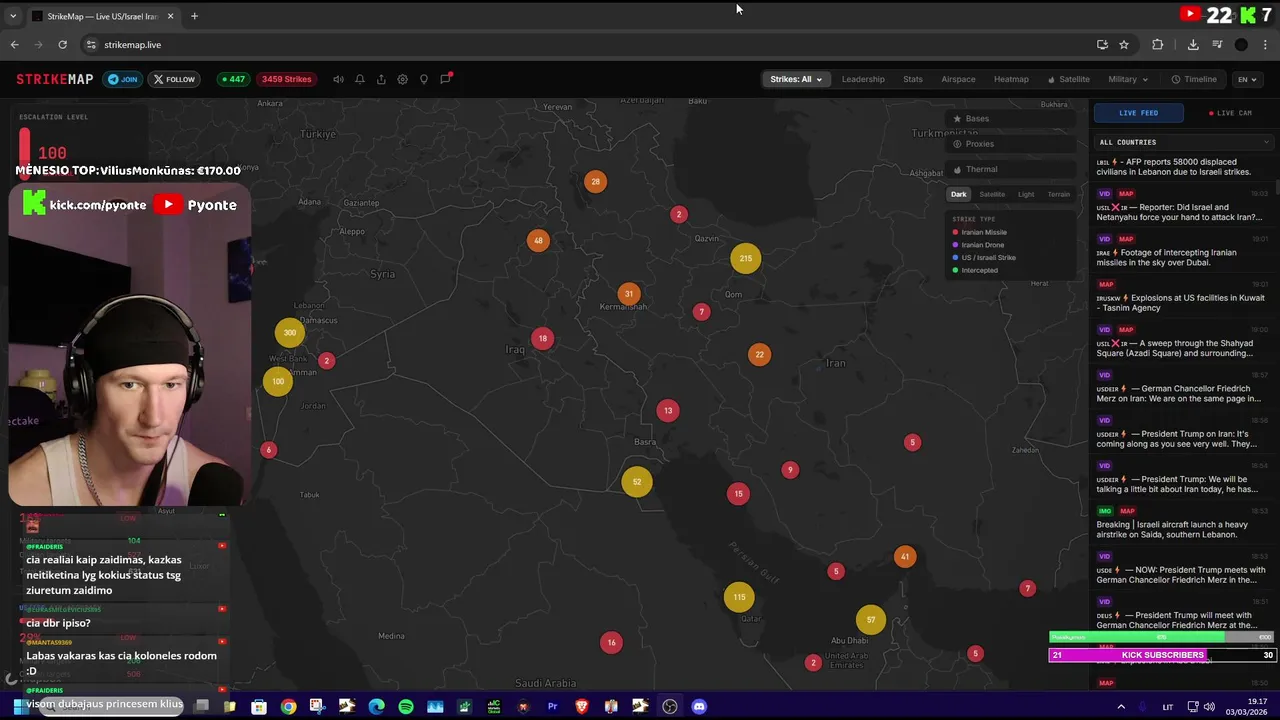
Task: Open Brave browser from the taskbar
Action: tap(582, 706)
